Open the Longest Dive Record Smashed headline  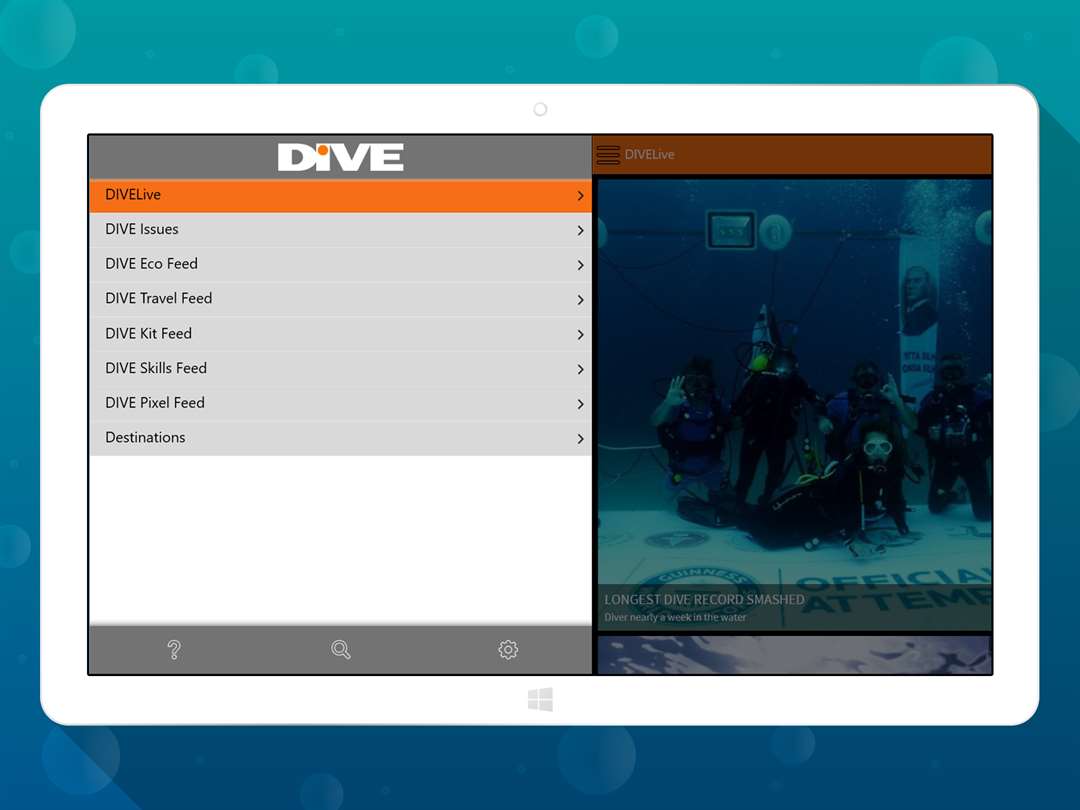click(x=704, y=600)
